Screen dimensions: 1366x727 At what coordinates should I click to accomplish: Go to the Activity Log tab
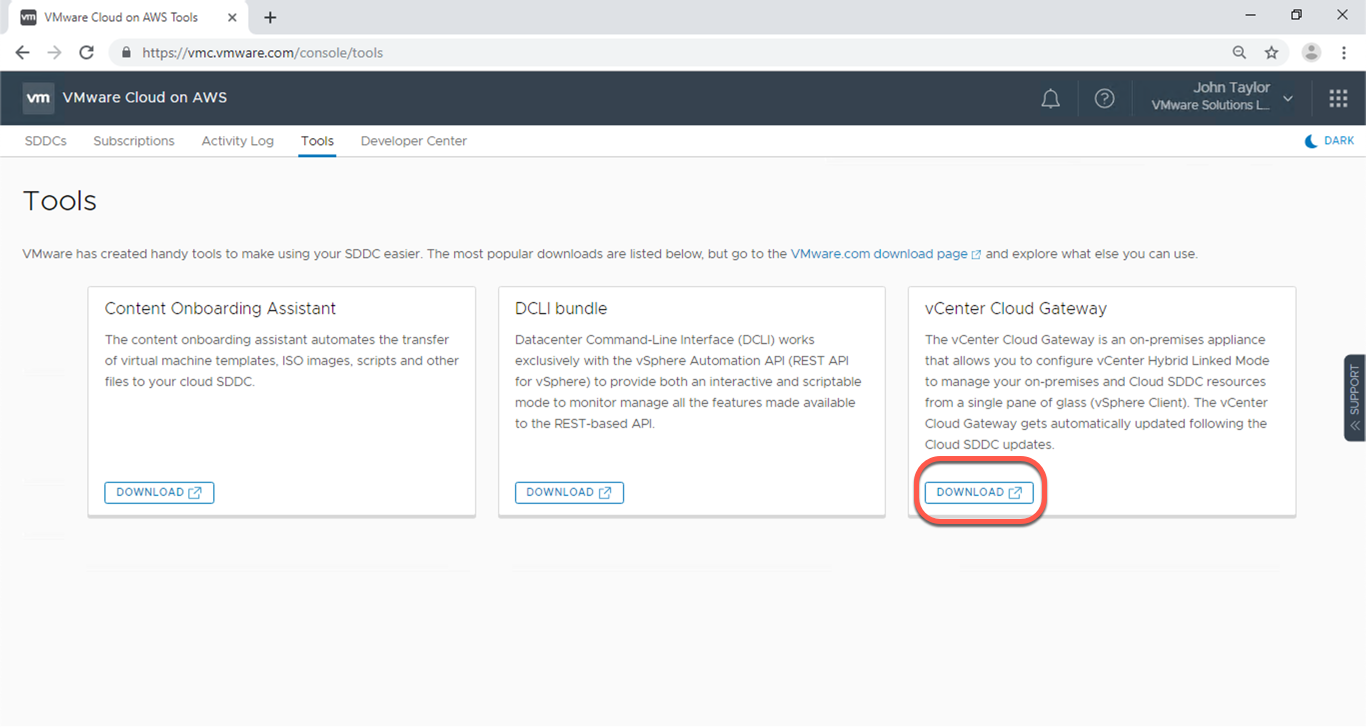(237, 141)
